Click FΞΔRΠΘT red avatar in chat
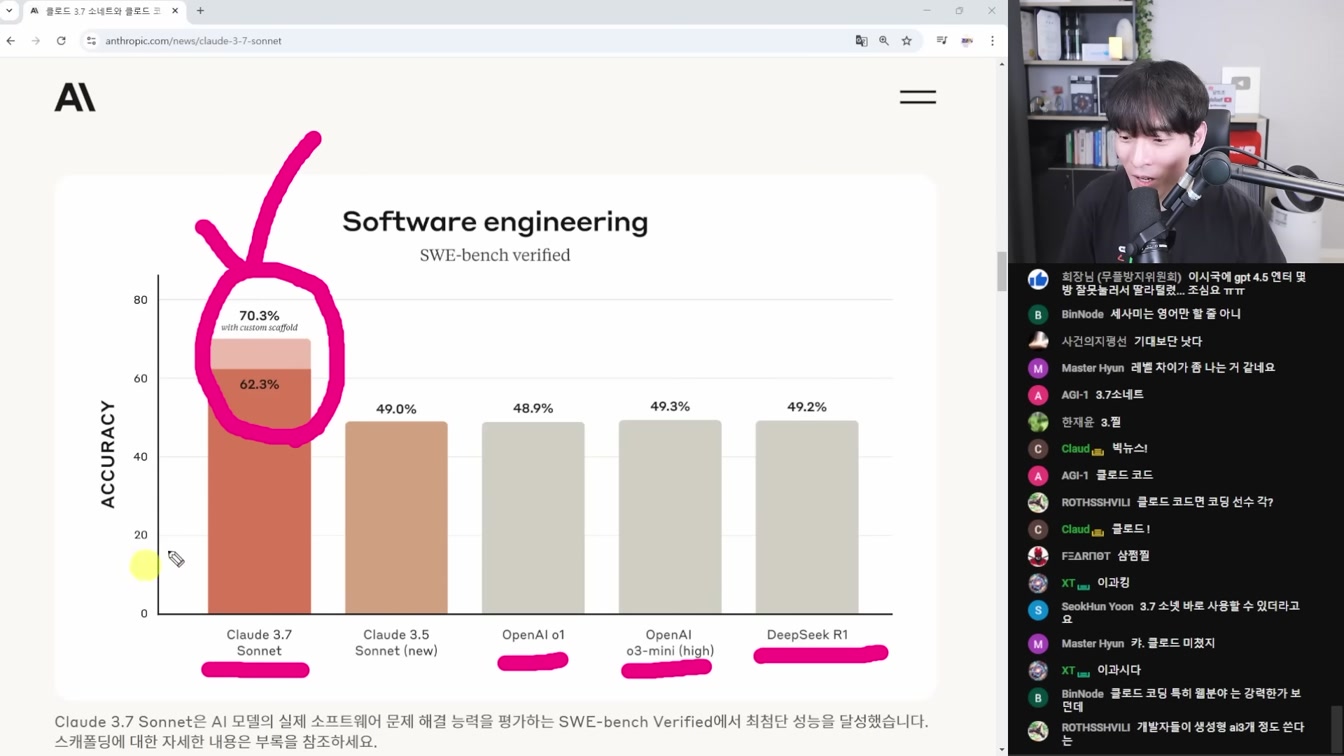This screenshot has width=1344, height=756. (x=1038, y=556)
